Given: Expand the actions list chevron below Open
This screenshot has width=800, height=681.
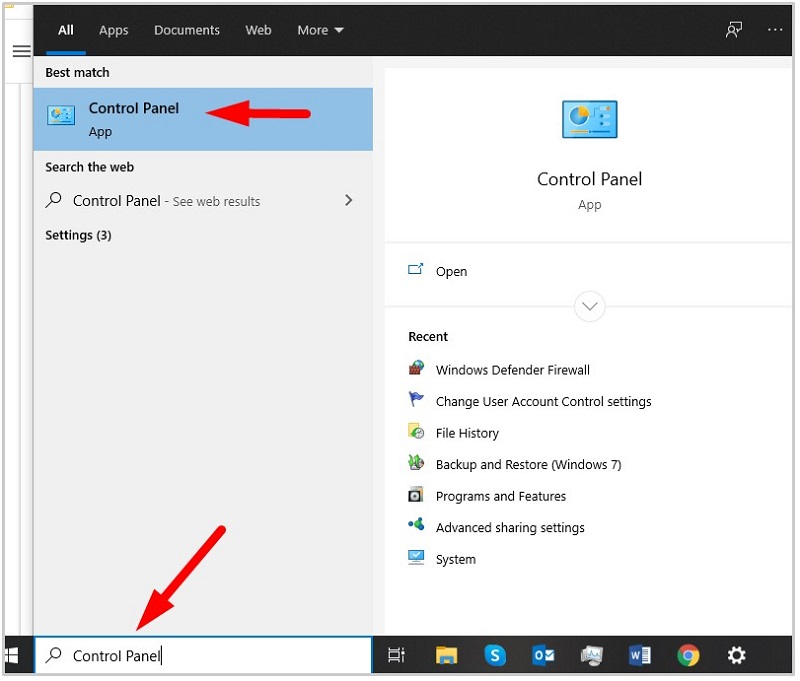Looking at the screenshot, I should (x=589, y=306).
